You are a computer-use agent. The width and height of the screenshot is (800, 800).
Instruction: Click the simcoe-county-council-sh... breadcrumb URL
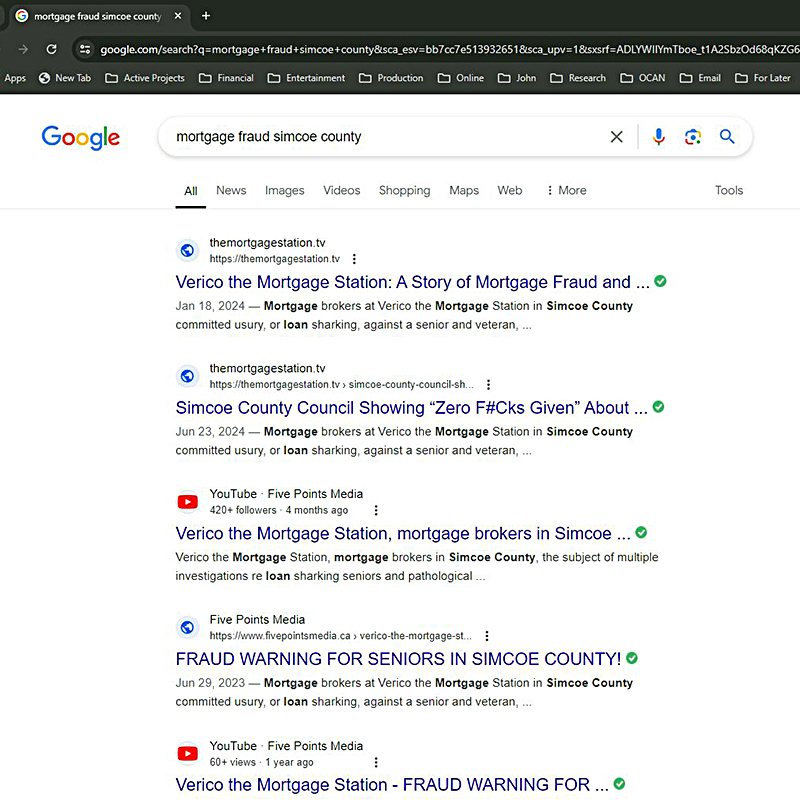(411, 385)
